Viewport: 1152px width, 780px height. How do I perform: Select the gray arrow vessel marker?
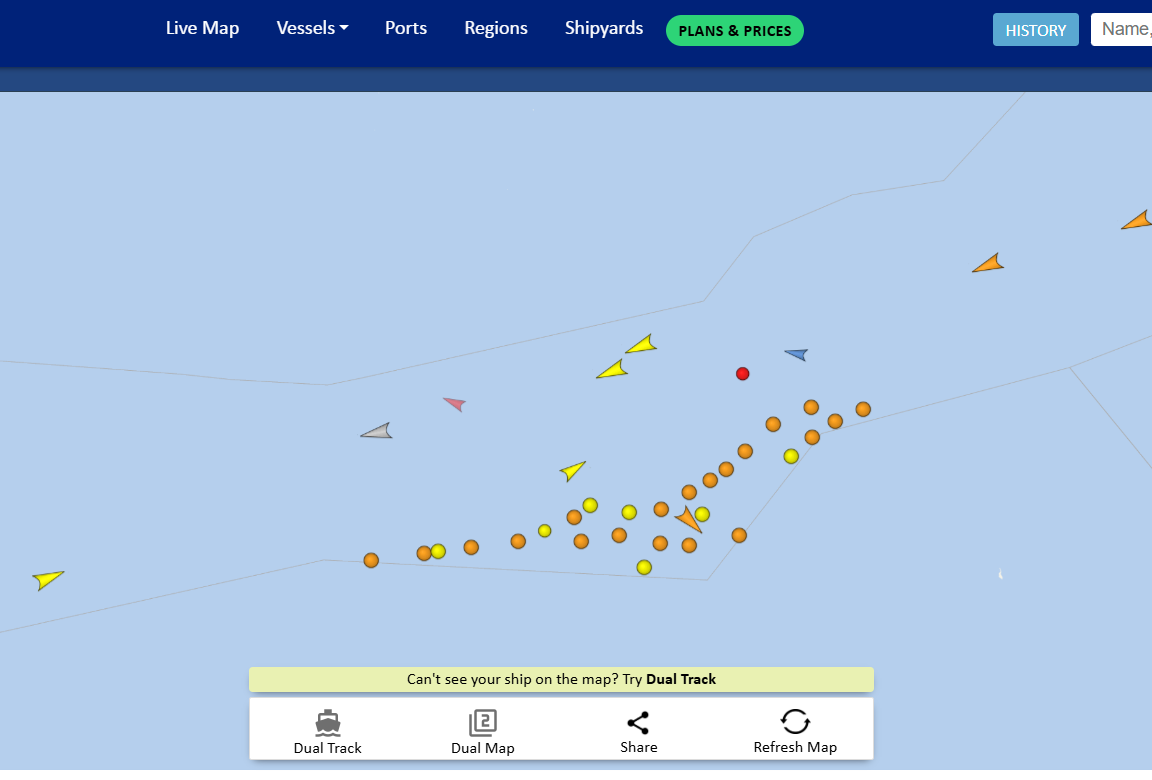click(x=378, y=432)
